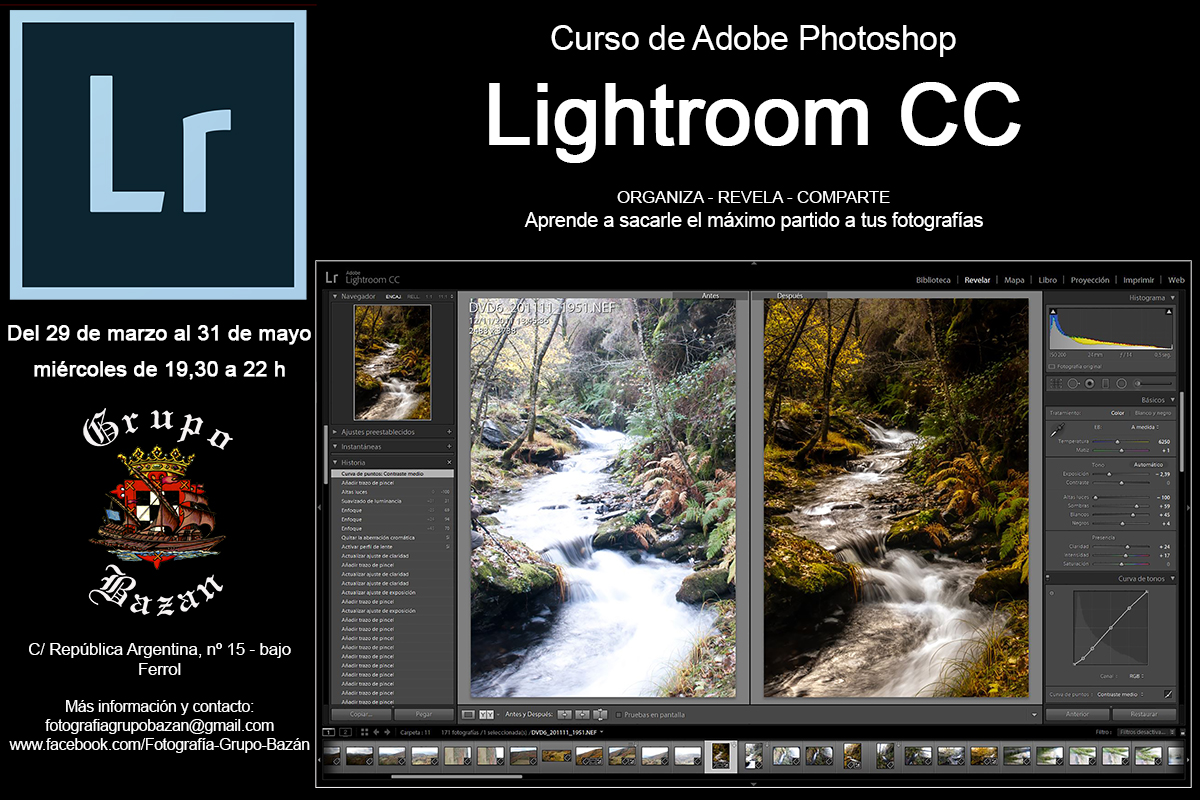
Task: Select the Red Eye Correction tool icon
Action: coord(1089,383)
